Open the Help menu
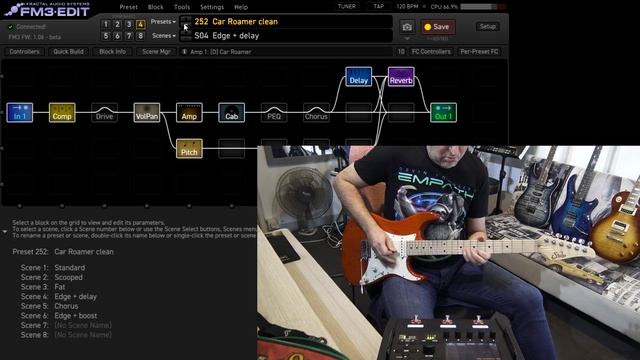The image size is (640, 360). (x=241, y=7)
